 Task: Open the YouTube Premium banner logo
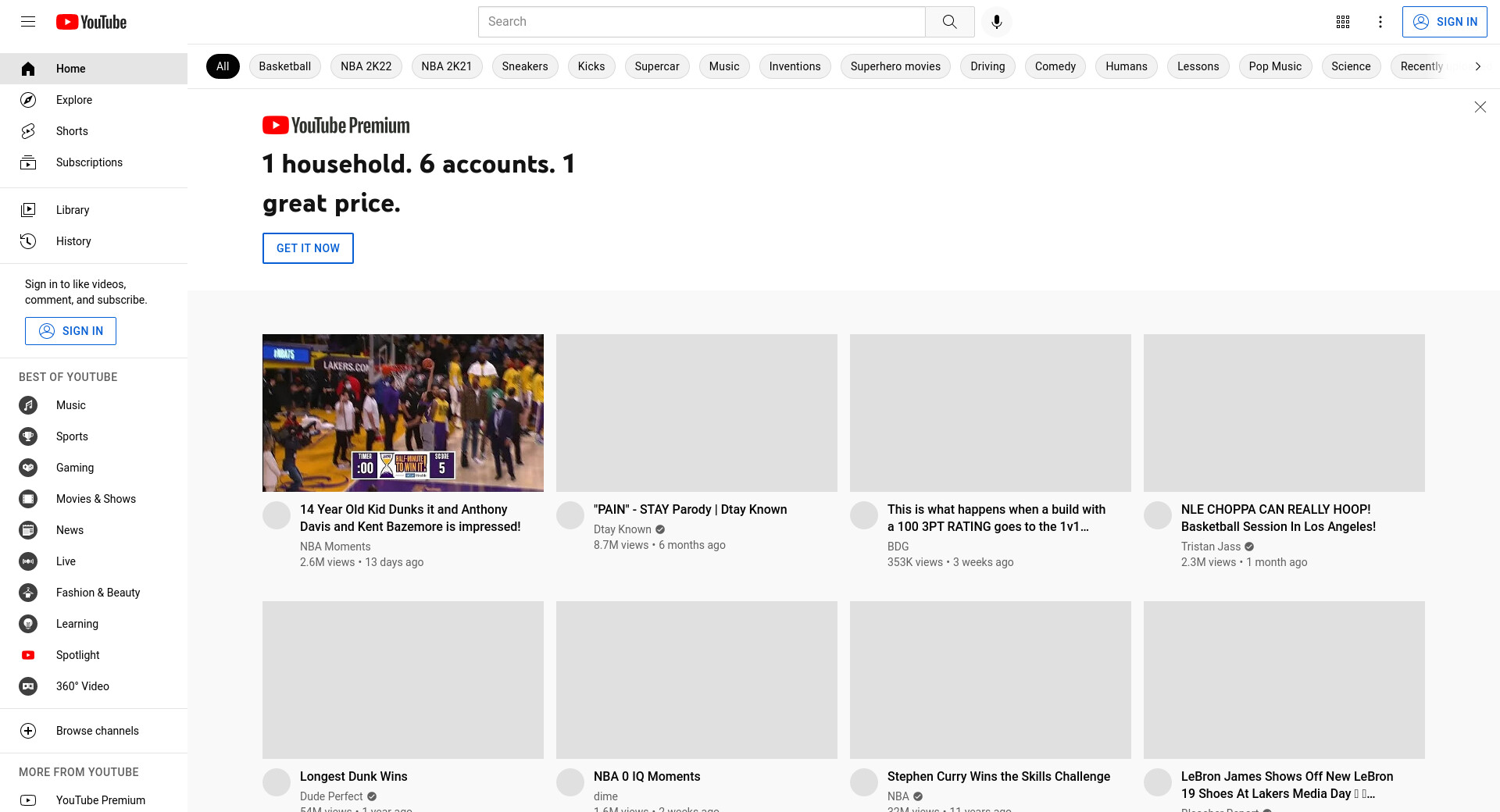coord(336,125)
